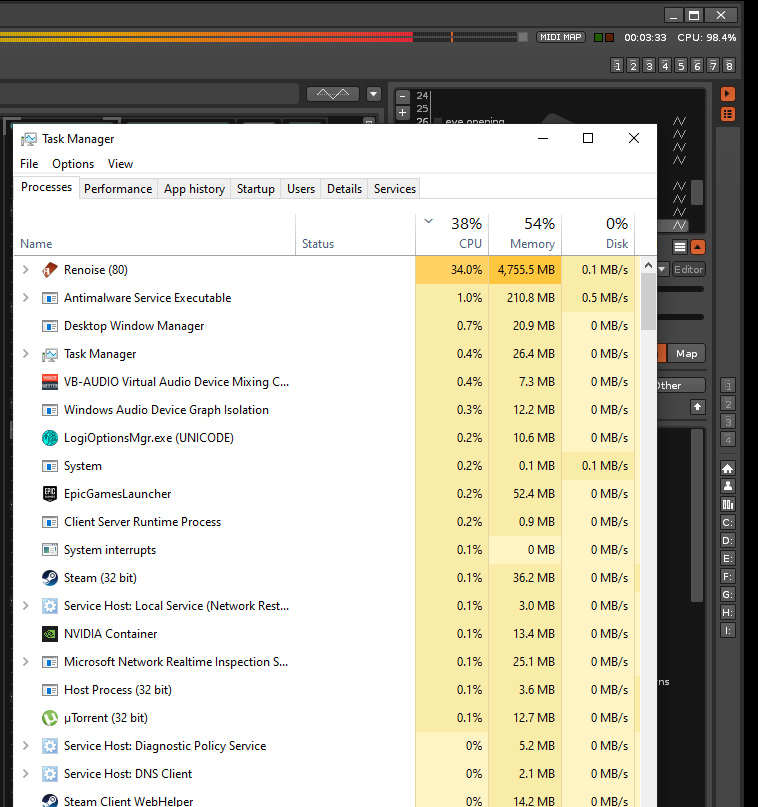758x807 pixels.
Task: Open drive D: in Renoise browser
Action: pyautogui.click(x=728, y=540)
